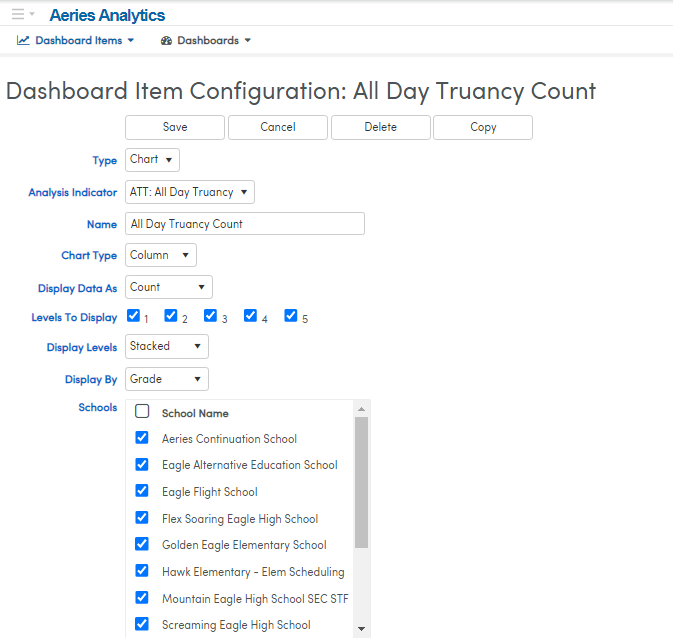Screen dimensions: 673x638
Task: Uncheck level 5 checkbox
Action: click(291, 316)
